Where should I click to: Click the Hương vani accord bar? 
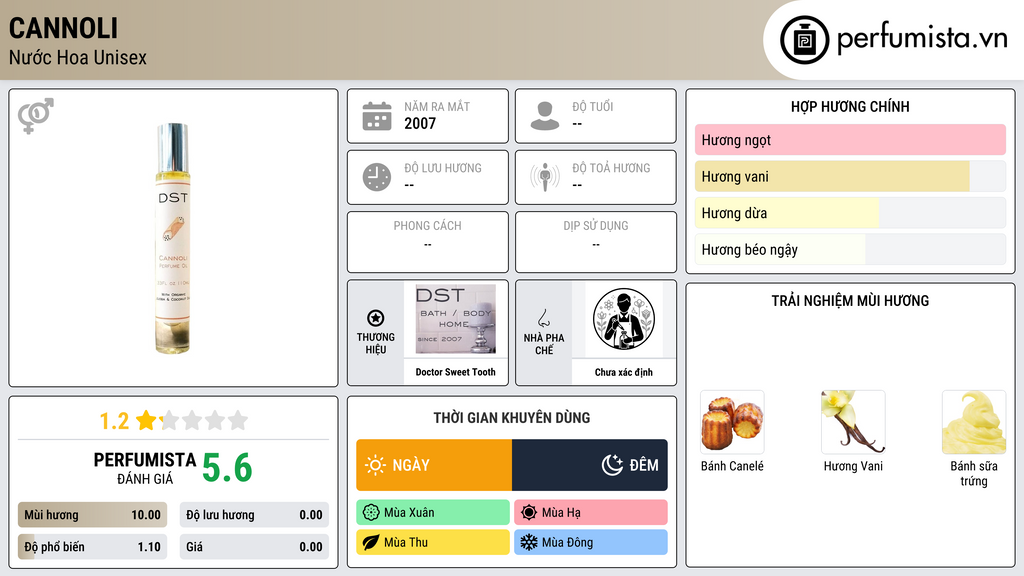(x=850, y=176)
